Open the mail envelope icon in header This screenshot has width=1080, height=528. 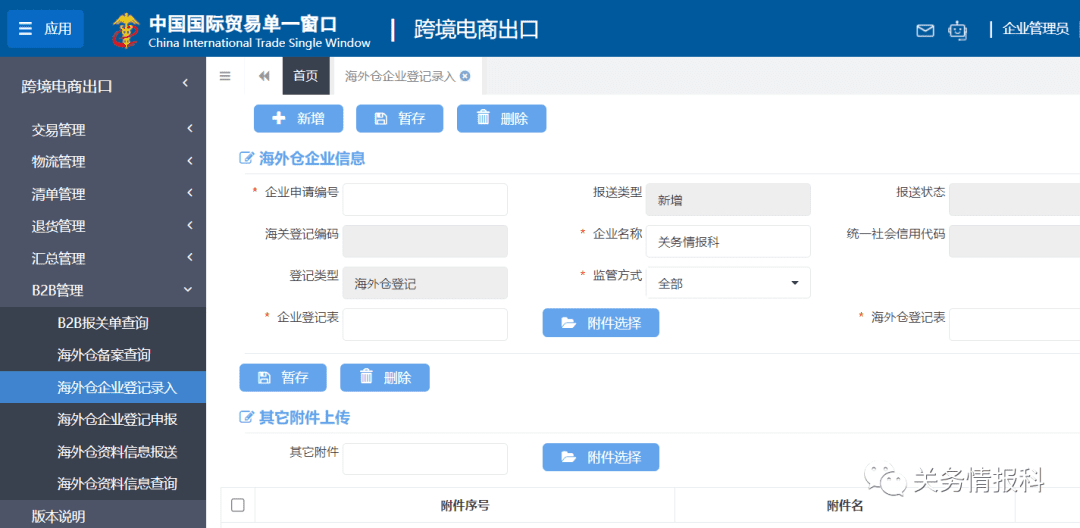[925, 30]
